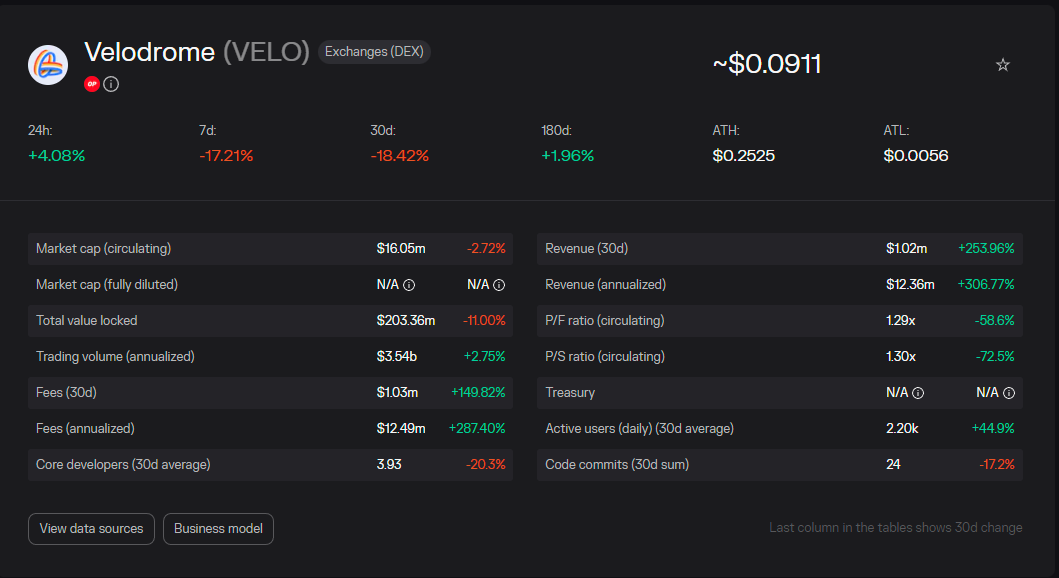Viewport: 1059px width, 578px height.
Task: Click the Velodrome (VELO) title
Action: [197, 52]
